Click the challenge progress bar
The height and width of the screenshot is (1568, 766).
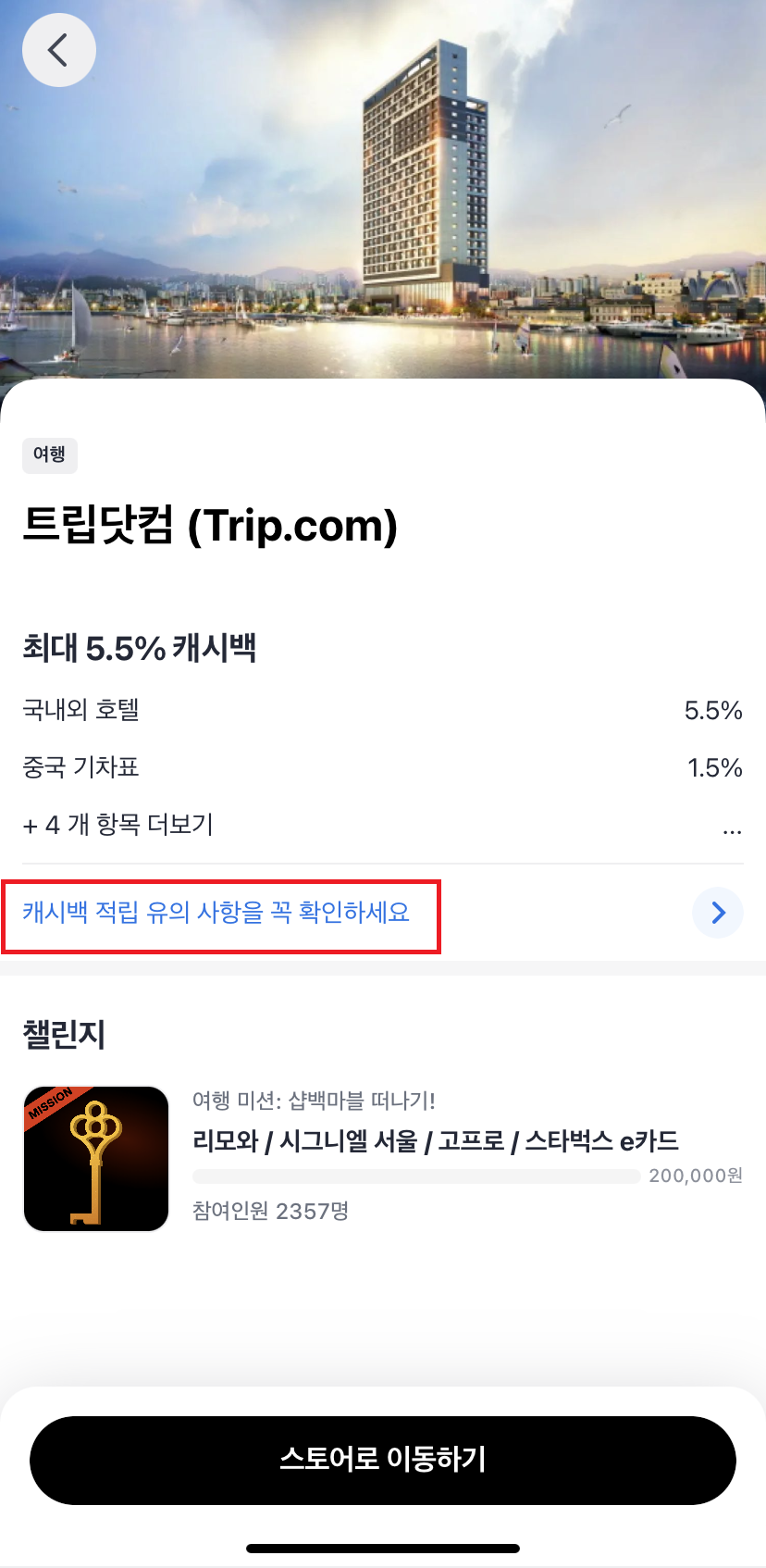[x=416, y=1176]
